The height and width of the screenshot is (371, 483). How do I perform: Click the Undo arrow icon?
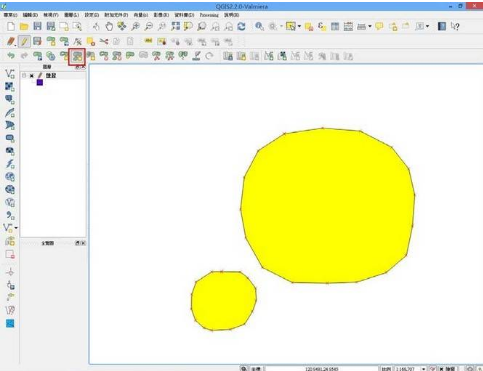click(11, 55)
